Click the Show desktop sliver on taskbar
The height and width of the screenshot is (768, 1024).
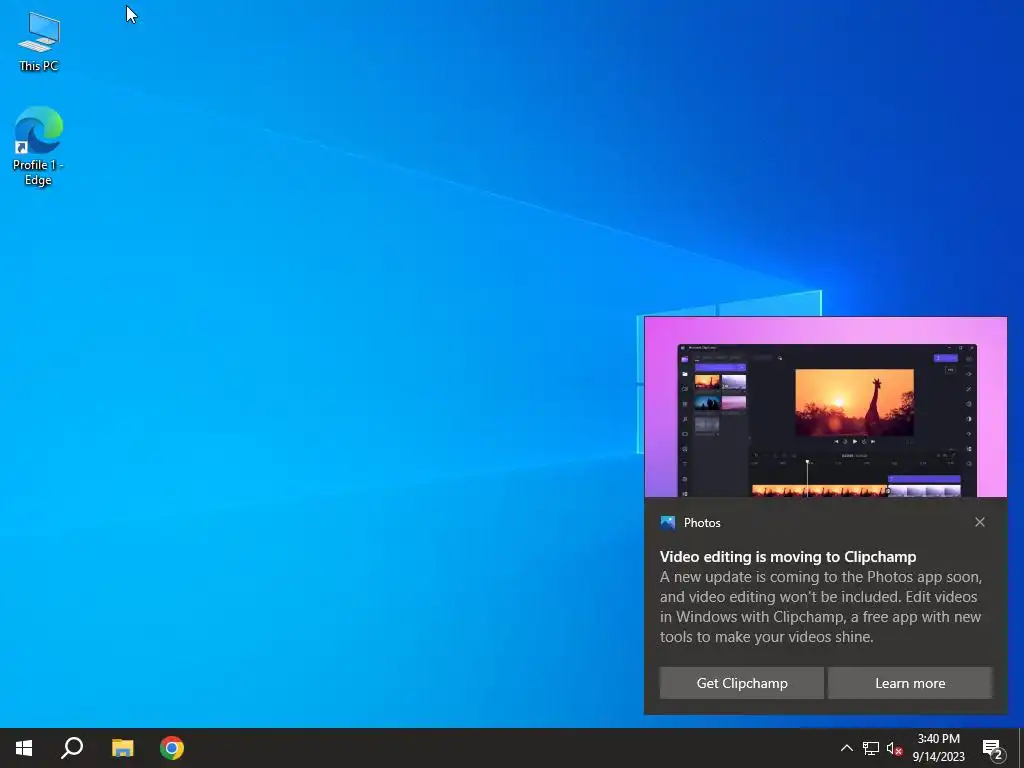click(x=1021, y=748)
